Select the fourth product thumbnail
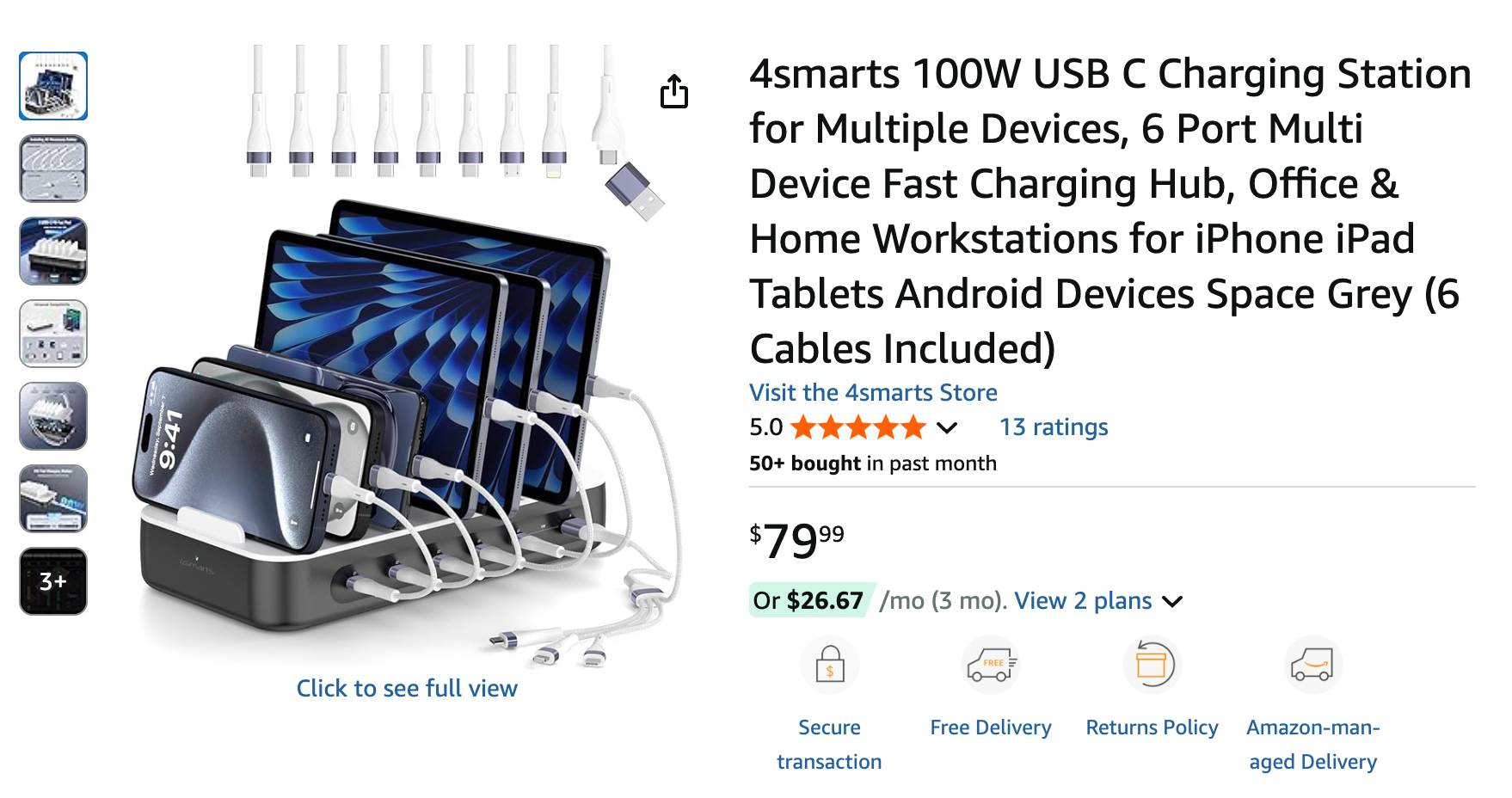The image size is (1512, 798). 53,334
